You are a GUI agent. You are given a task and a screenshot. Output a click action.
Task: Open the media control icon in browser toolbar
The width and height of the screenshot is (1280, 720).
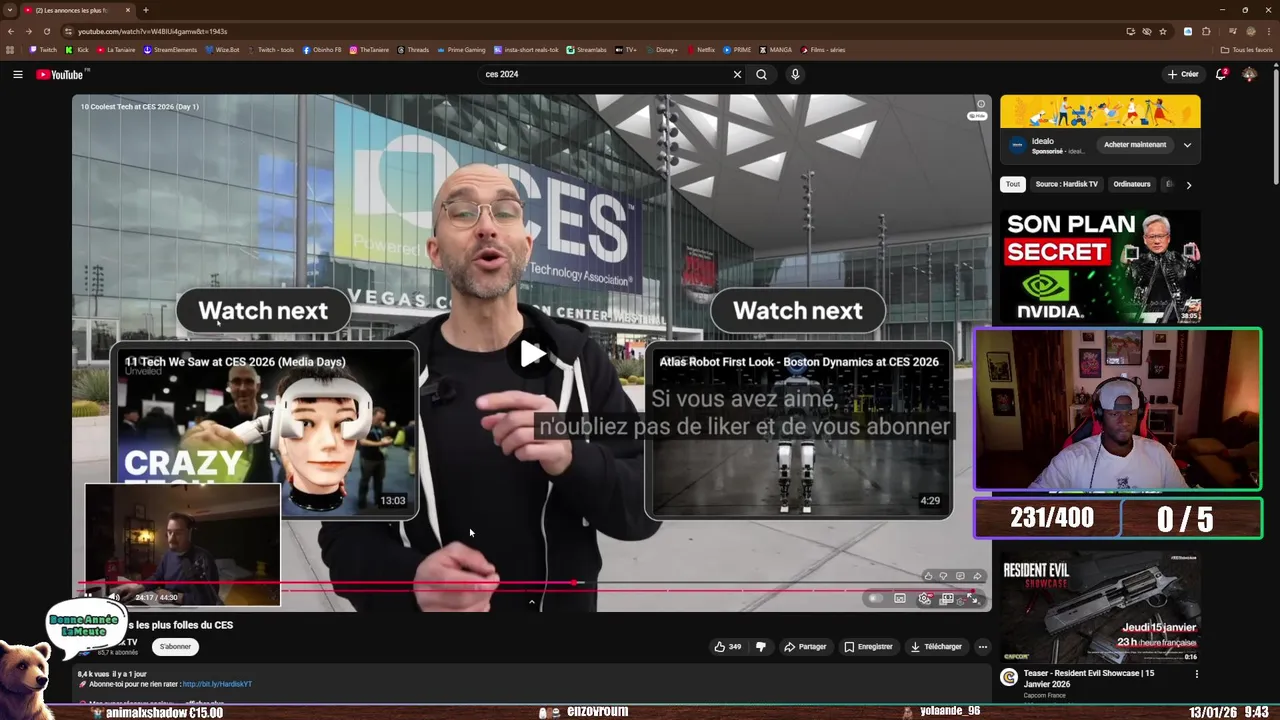1232,31
